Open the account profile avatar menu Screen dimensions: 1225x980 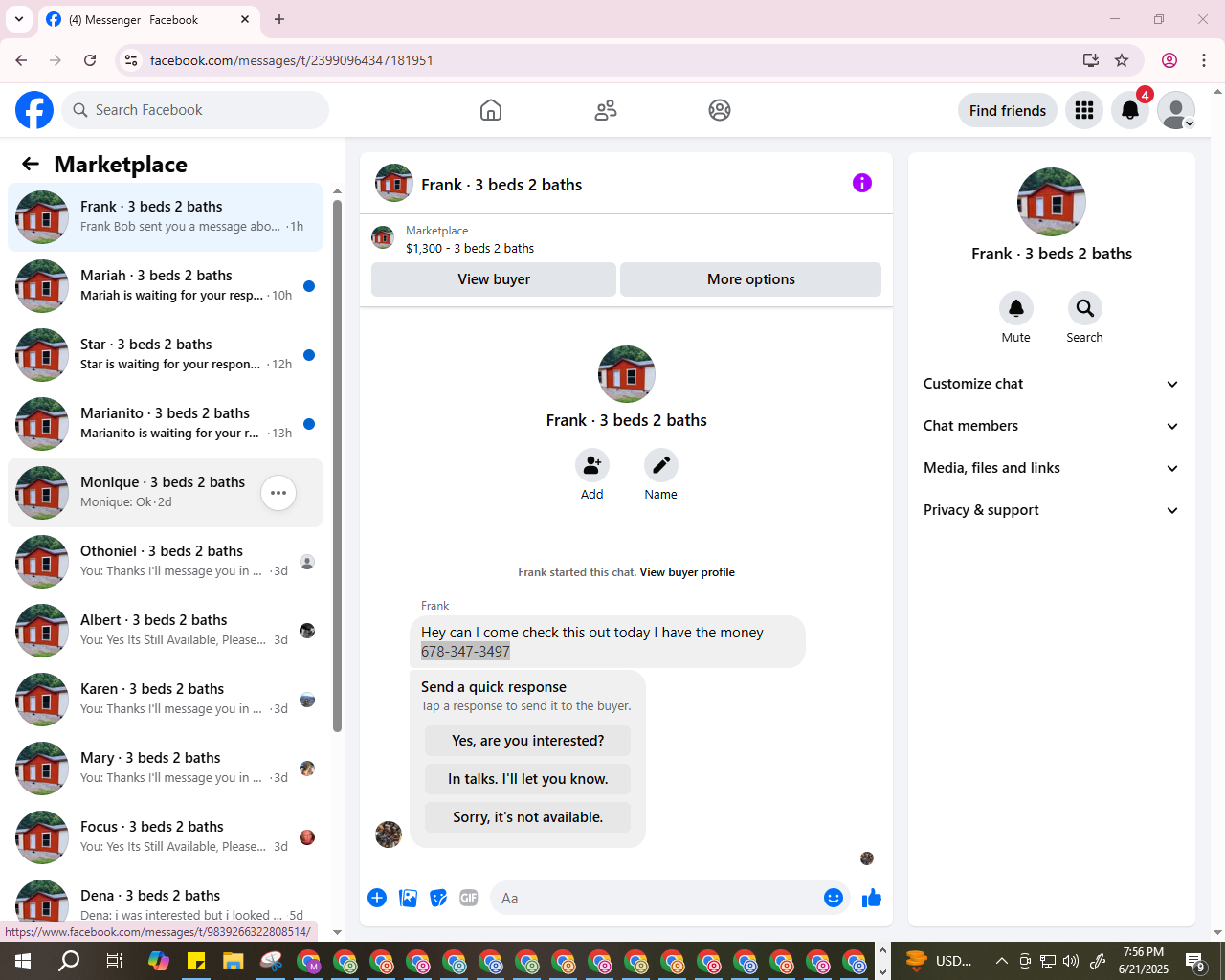coord(1176,110)
